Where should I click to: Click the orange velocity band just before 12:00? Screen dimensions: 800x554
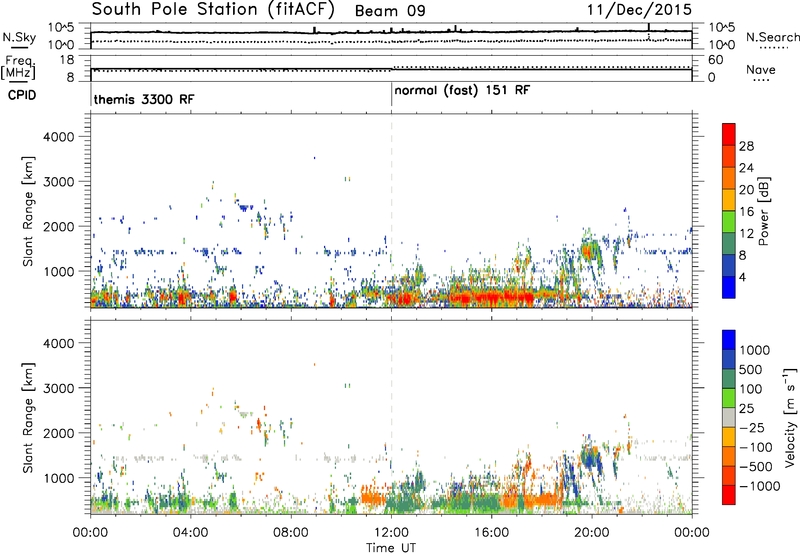pyautogui.click(x=374, y=498)
